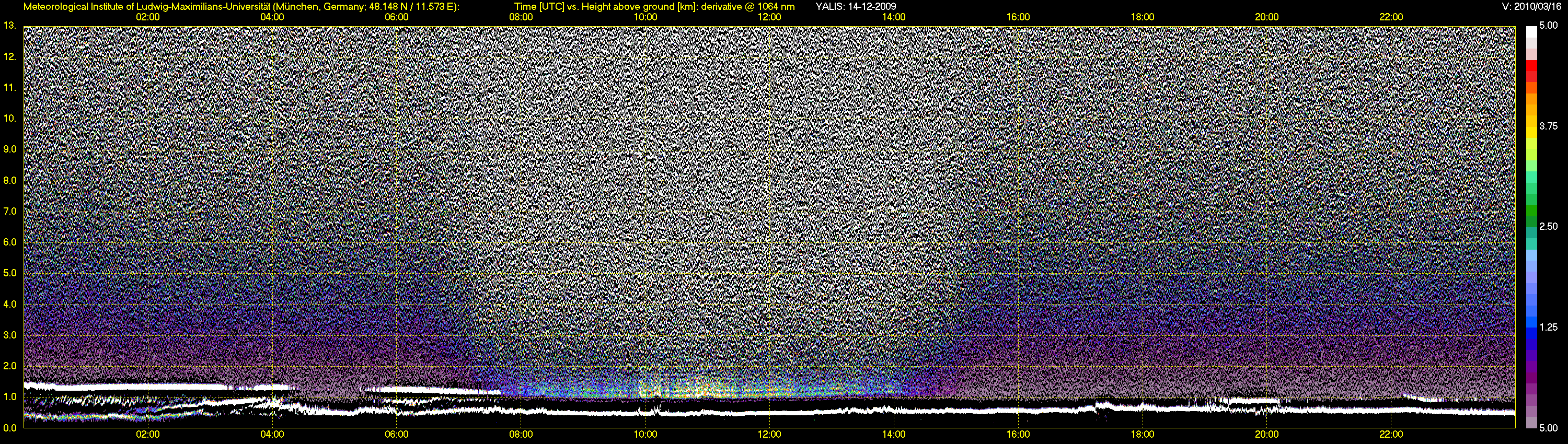Click '06:00' on the upper time axis
The width and height of the screenshot is (1568, 444).
(x=396, y=17)
